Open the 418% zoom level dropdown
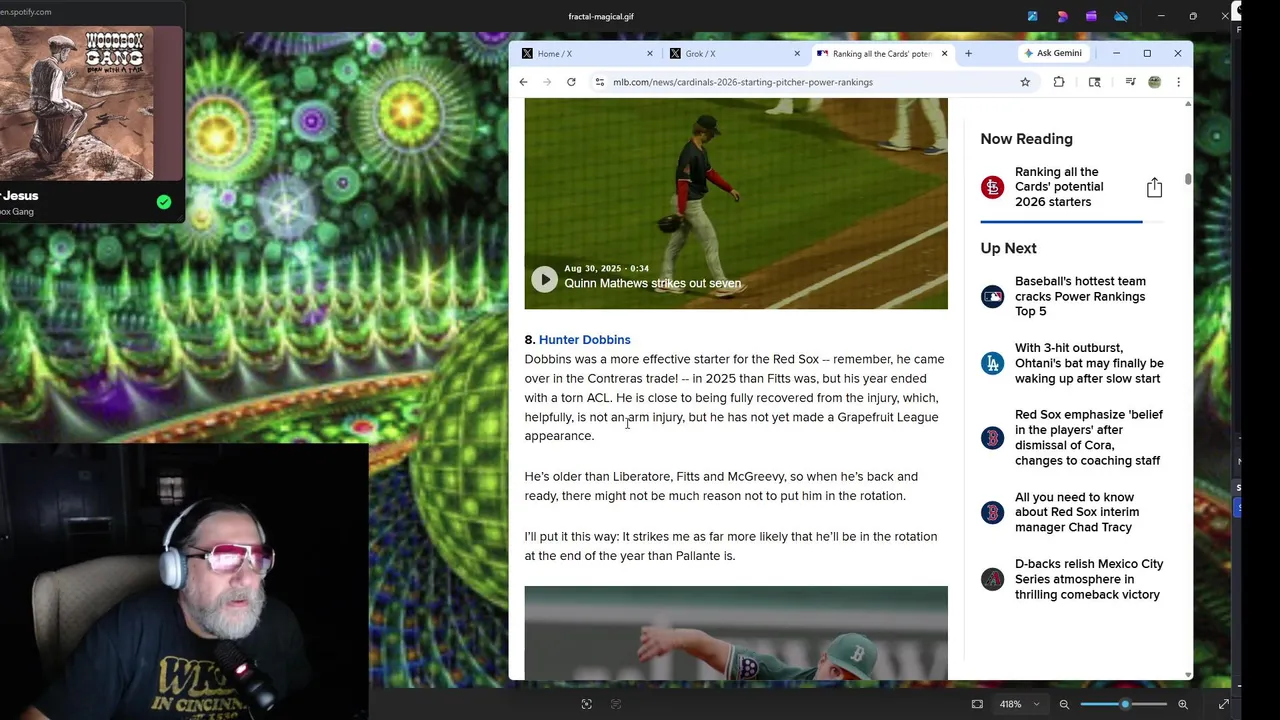 (1020, 704)
